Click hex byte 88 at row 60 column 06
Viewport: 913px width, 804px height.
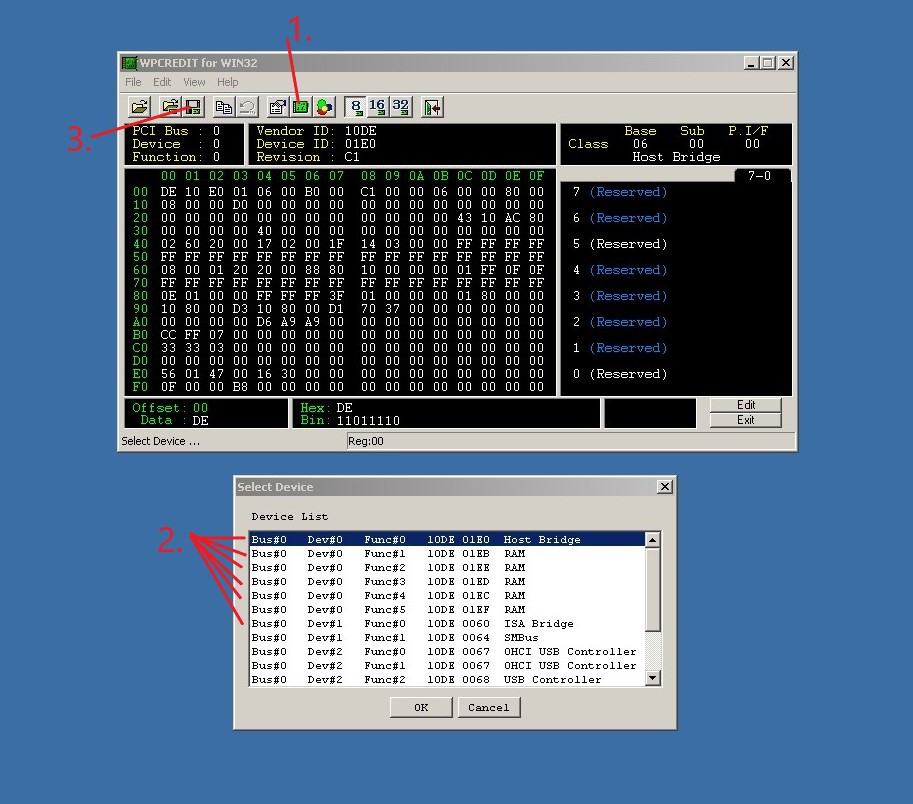[312, 270]
